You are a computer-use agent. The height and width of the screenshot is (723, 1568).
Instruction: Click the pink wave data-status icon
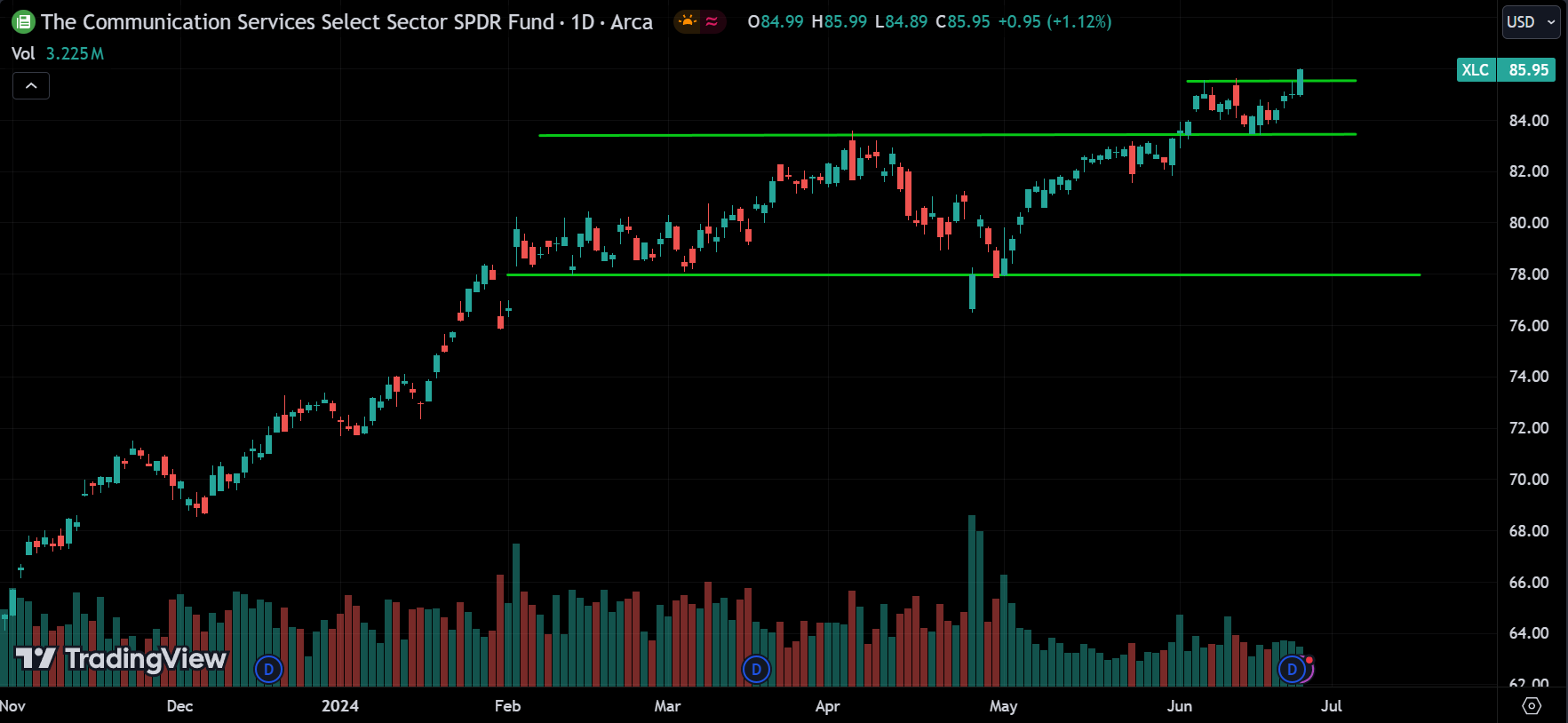tap(712, 21)
